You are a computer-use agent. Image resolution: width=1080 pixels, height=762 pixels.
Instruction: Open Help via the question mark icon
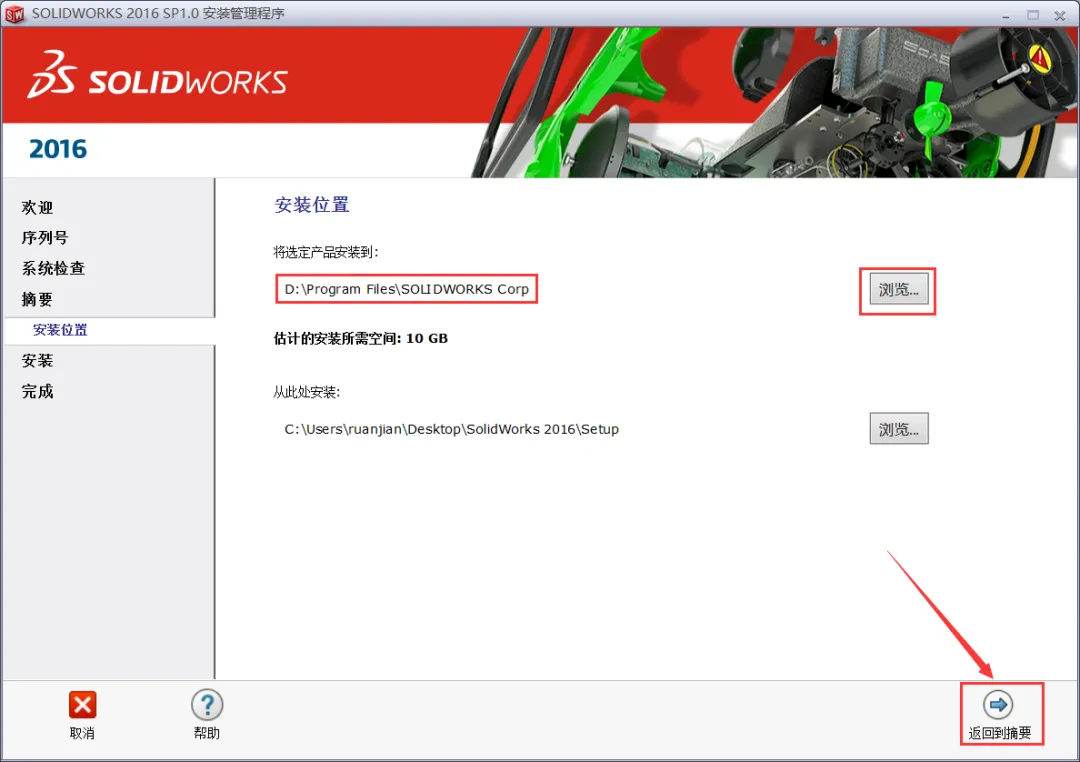click(207, 705)
